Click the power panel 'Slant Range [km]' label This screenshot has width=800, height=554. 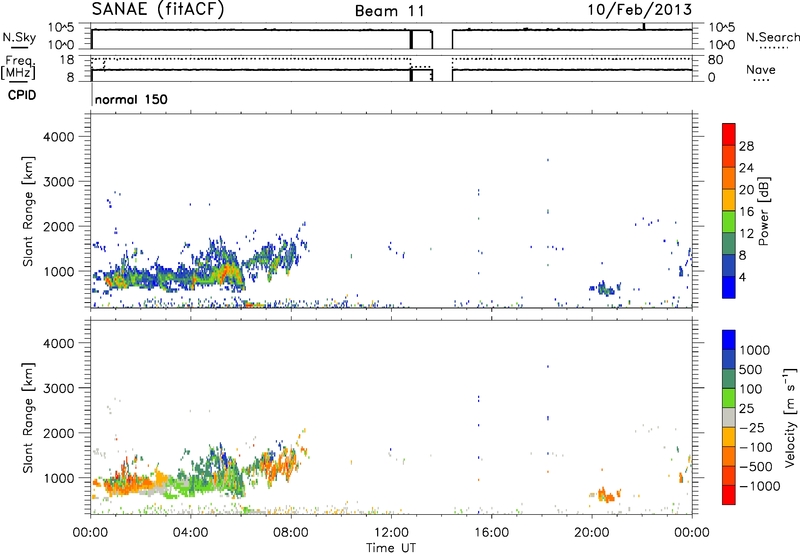point(28,211)
